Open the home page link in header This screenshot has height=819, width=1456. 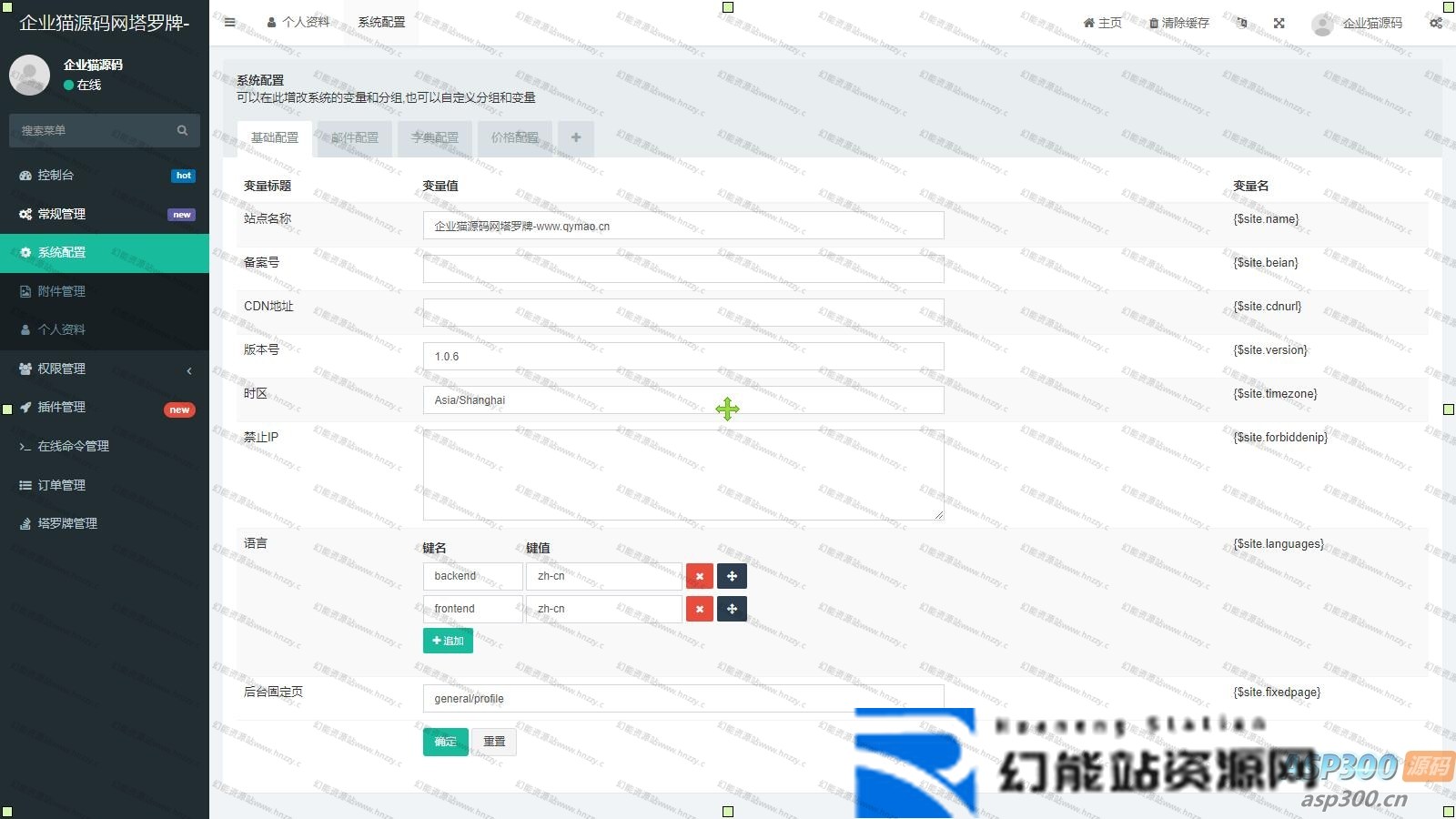tap(1102, 24)
